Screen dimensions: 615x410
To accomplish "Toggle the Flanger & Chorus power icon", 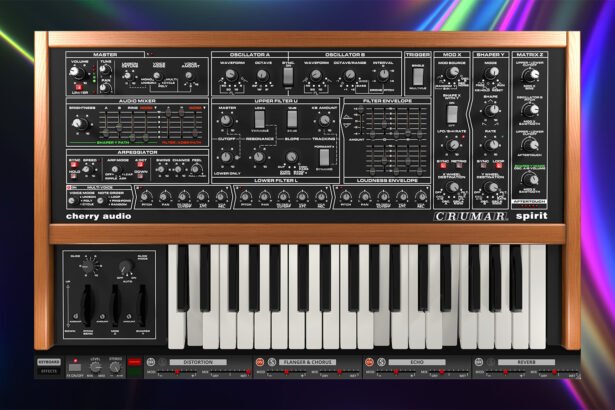I will click(260, 362).
